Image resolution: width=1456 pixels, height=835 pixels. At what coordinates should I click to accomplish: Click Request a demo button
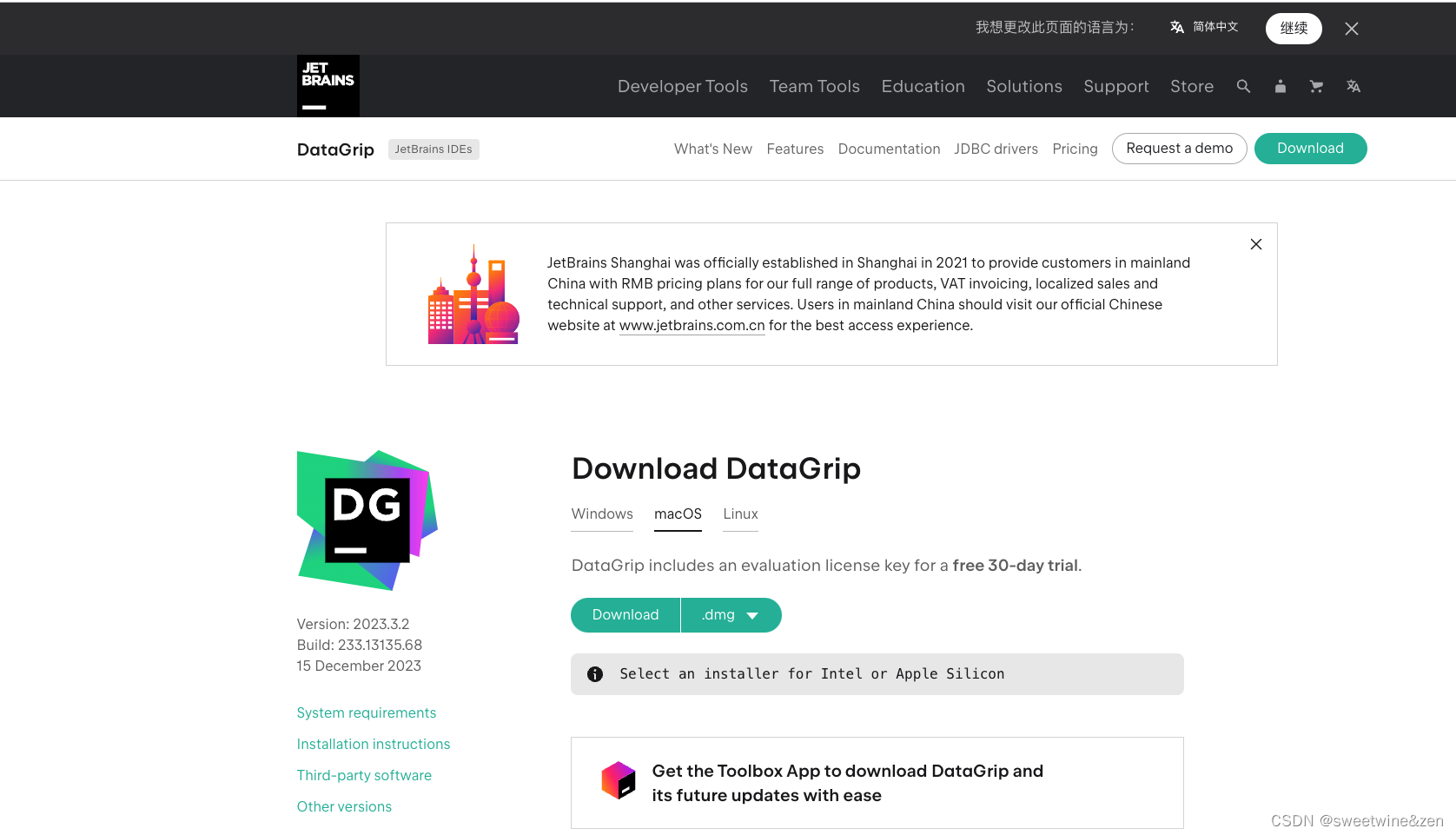click(1180, 149)
